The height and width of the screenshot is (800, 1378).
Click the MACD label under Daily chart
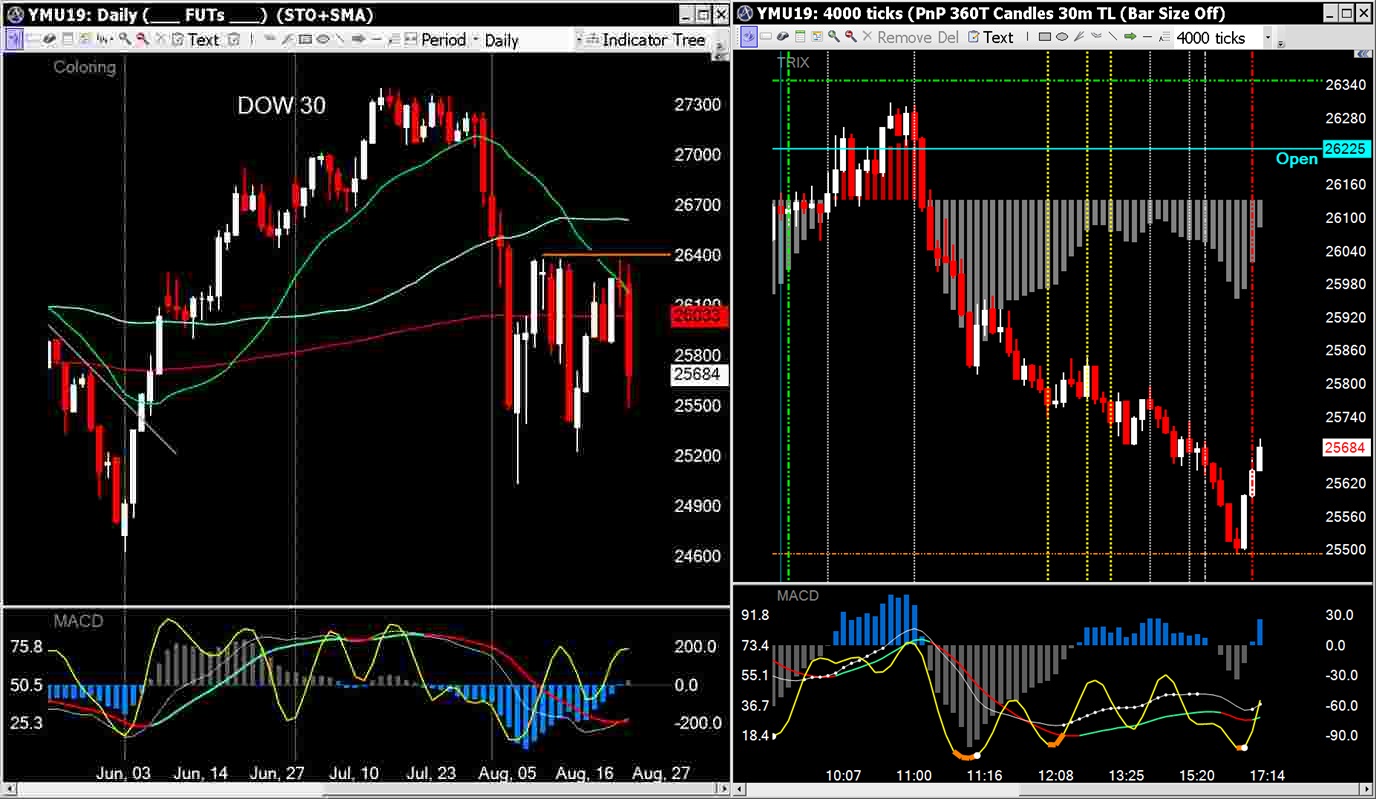(79, 621)
